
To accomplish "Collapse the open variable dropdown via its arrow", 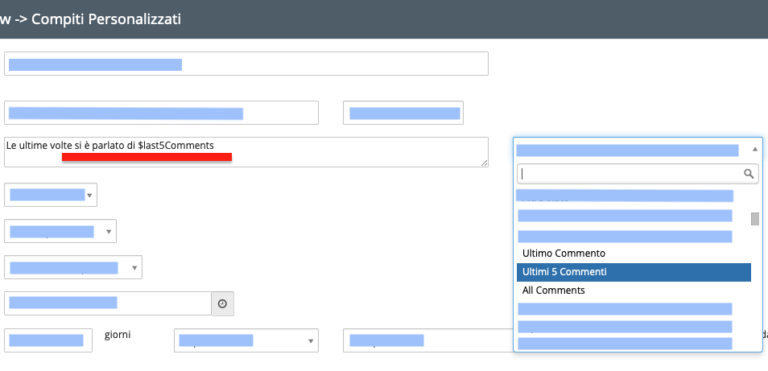I will pos(755,149).
